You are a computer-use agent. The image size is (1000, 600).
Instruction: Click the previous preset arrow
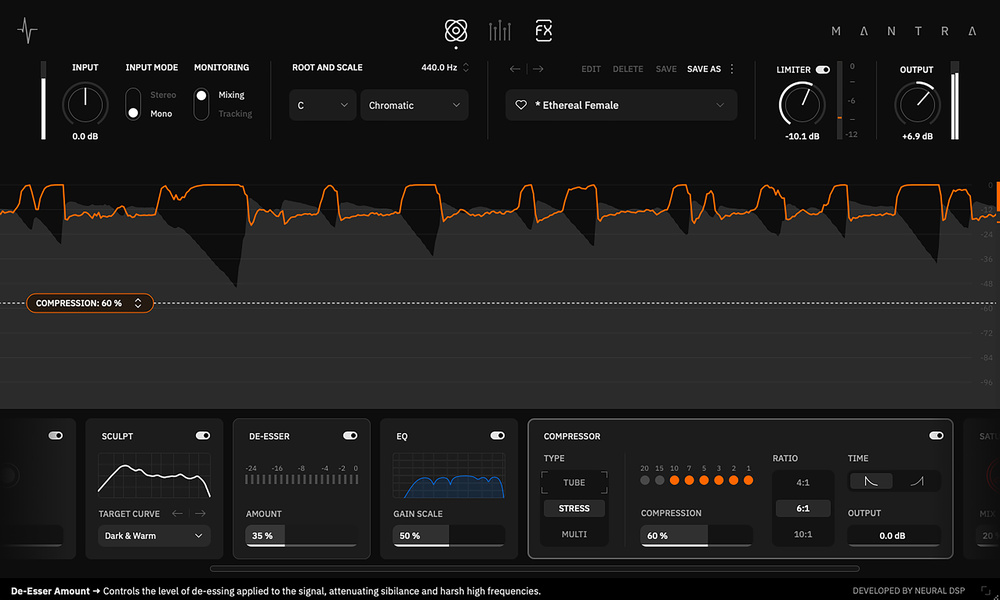tap(515, 69)
